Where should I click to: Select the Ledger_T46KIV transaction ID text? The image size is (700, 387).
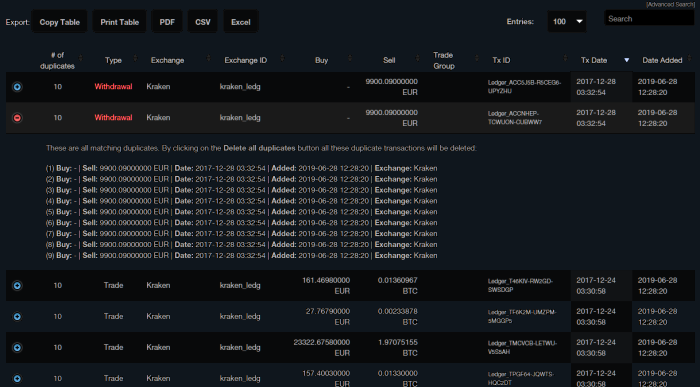[520, 285]
